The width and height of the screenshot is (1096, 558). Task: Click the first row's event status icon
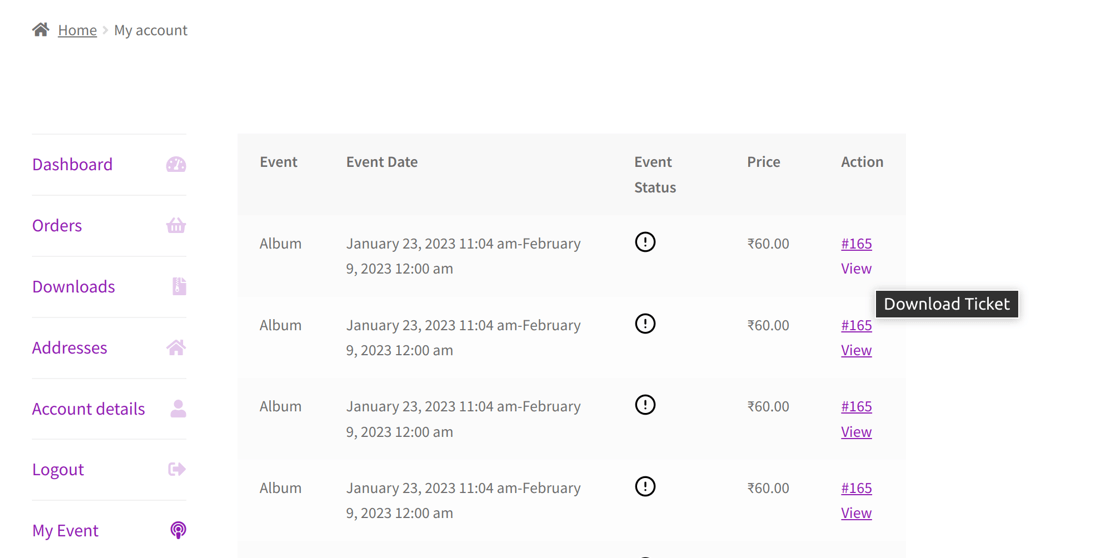[x=645, y=242]
